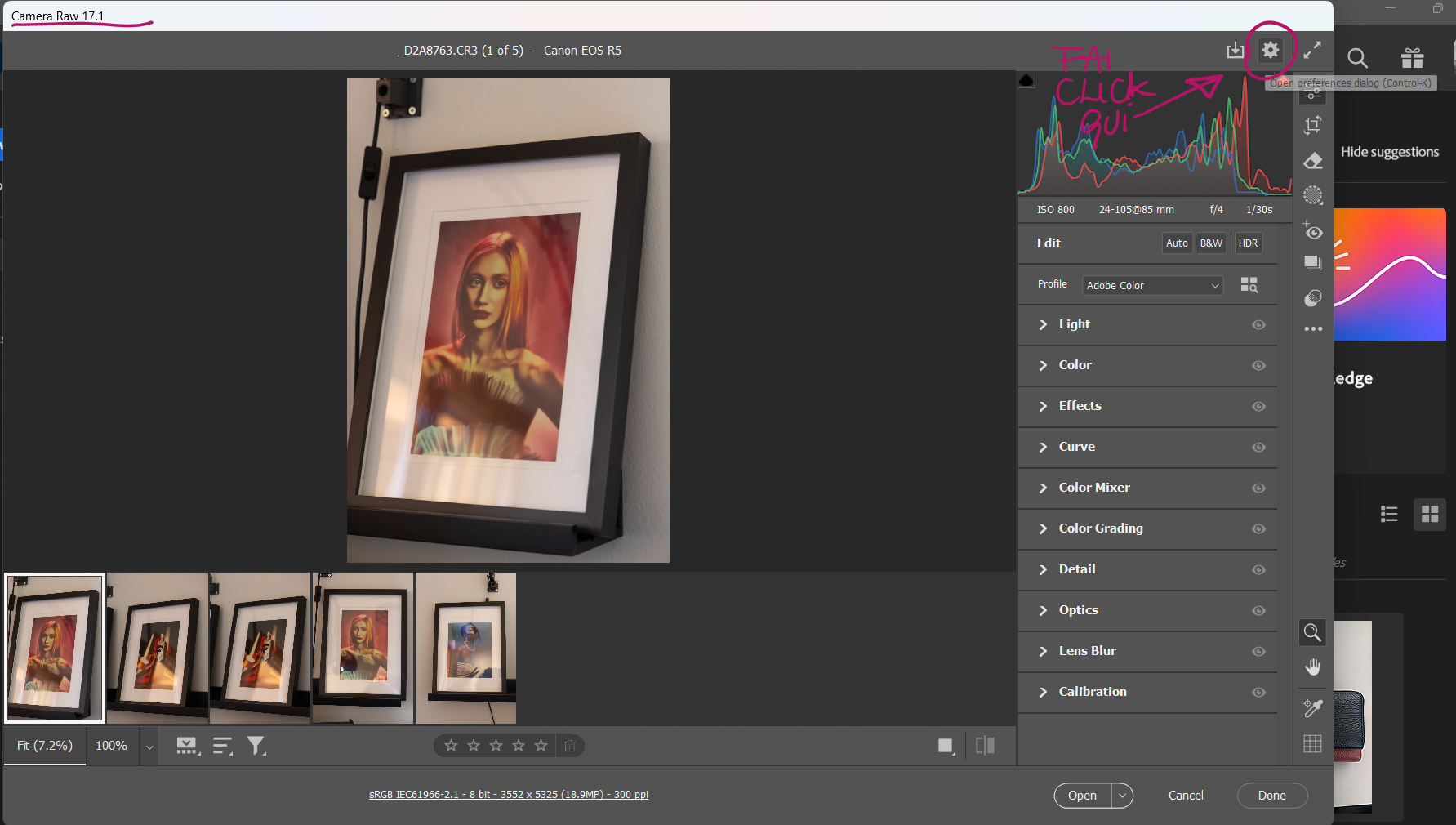This screenshot has width=1456, height=825.
Task: Toggle visibility of Detail panel edits
Action: (x=1258, y=570)
